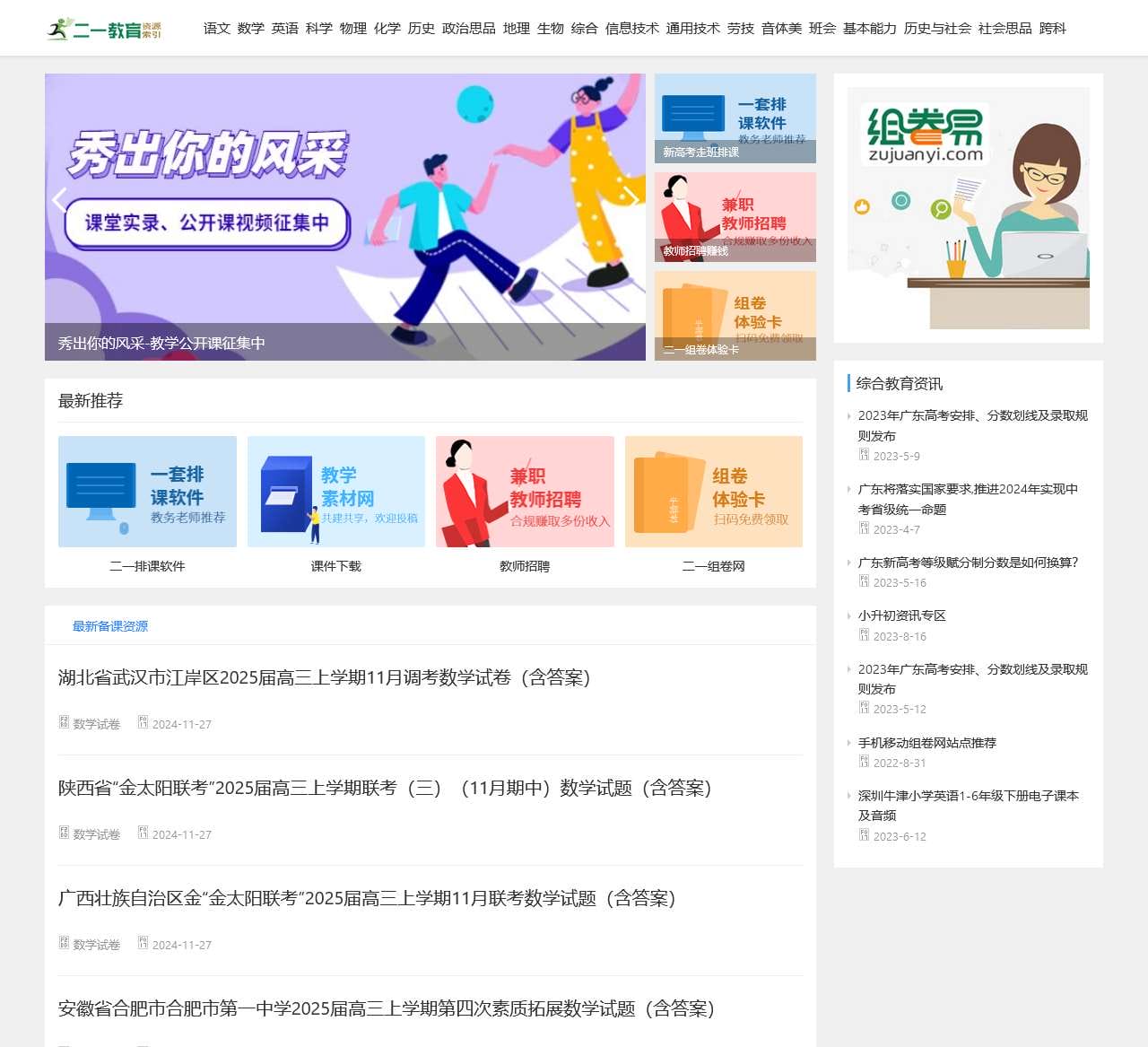Click the 综合教育资讯 section heading

[x=900, y=384]
